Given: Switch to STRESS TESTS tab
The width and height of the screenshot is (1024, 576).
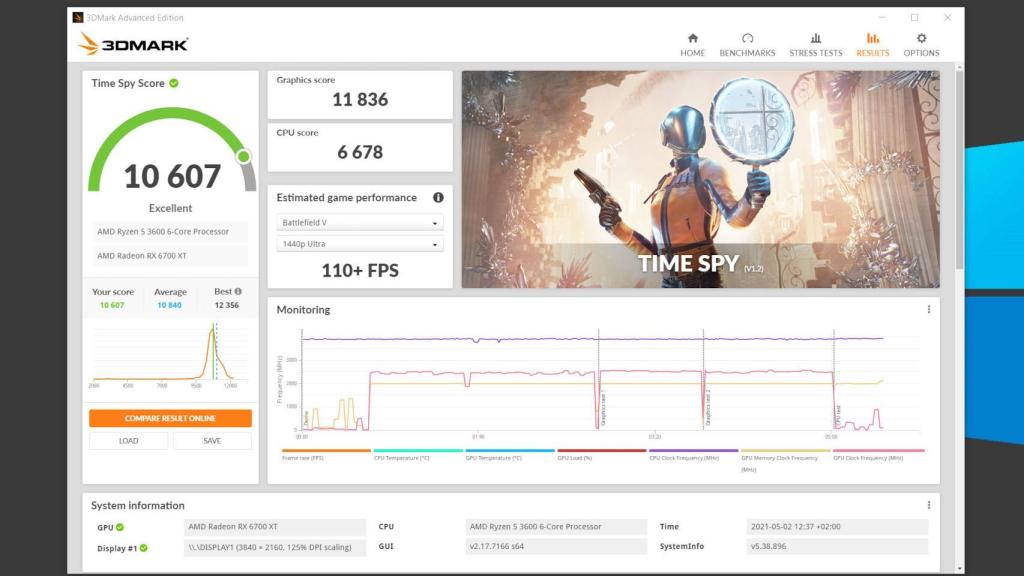Looking at the screenshot, I should 816,45.
